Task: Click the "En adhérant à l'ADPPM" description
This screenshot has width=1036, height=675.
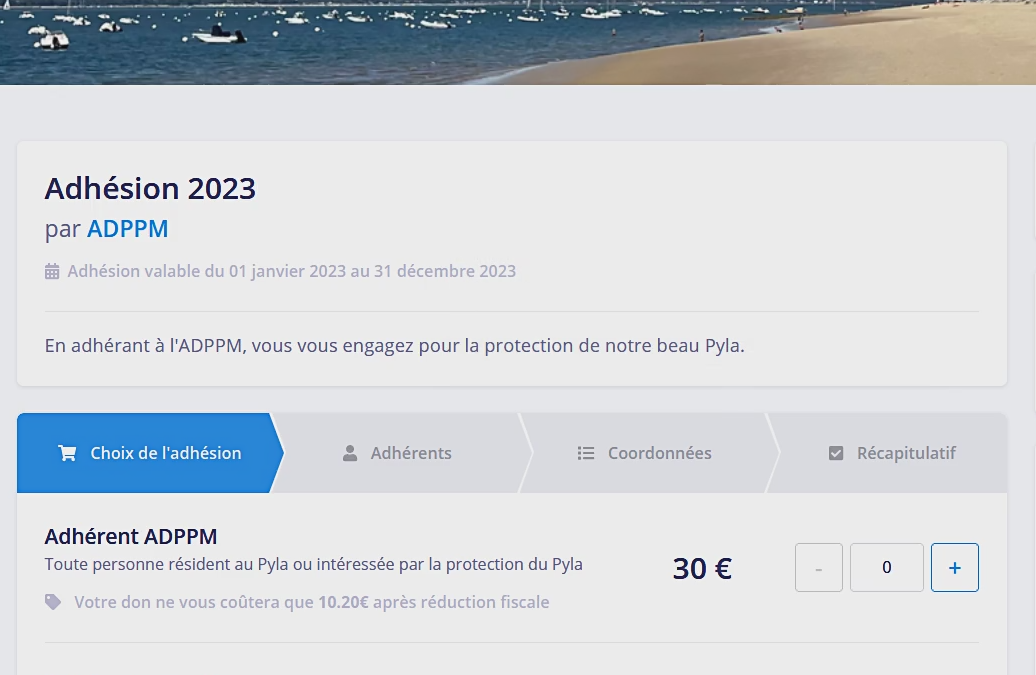Action: coord(394,345)
